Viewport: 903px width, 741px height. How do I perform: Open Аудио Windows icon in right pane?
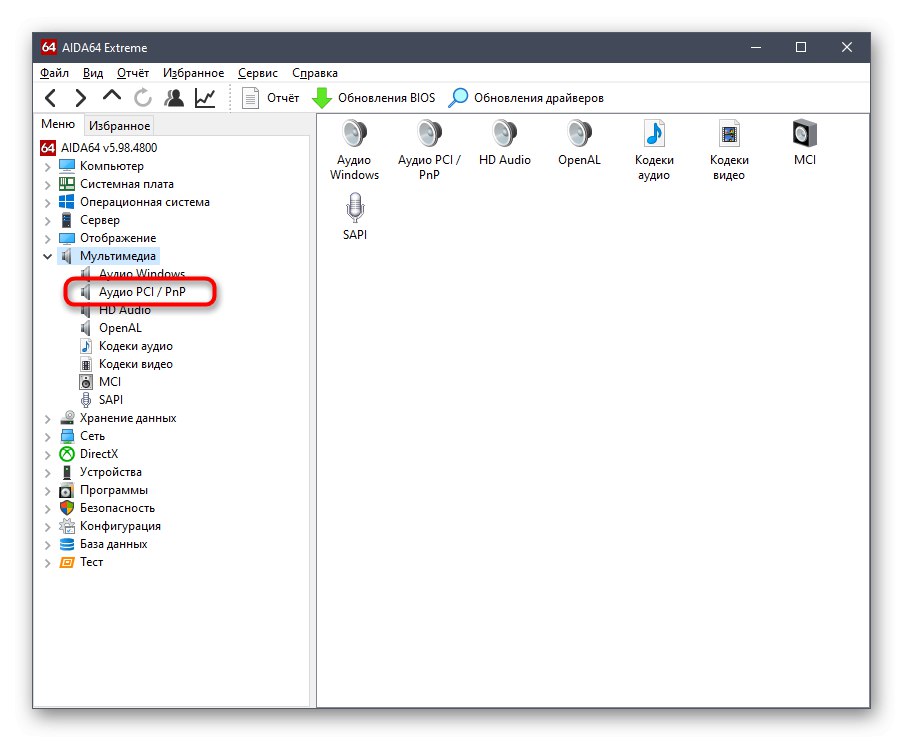coord(355,150)
